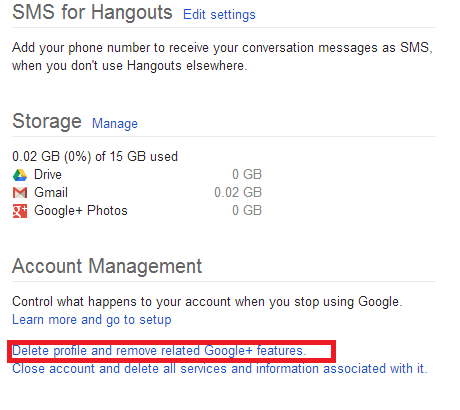Click the Drive storage label

pyautogui.click(x=48, y=175)
